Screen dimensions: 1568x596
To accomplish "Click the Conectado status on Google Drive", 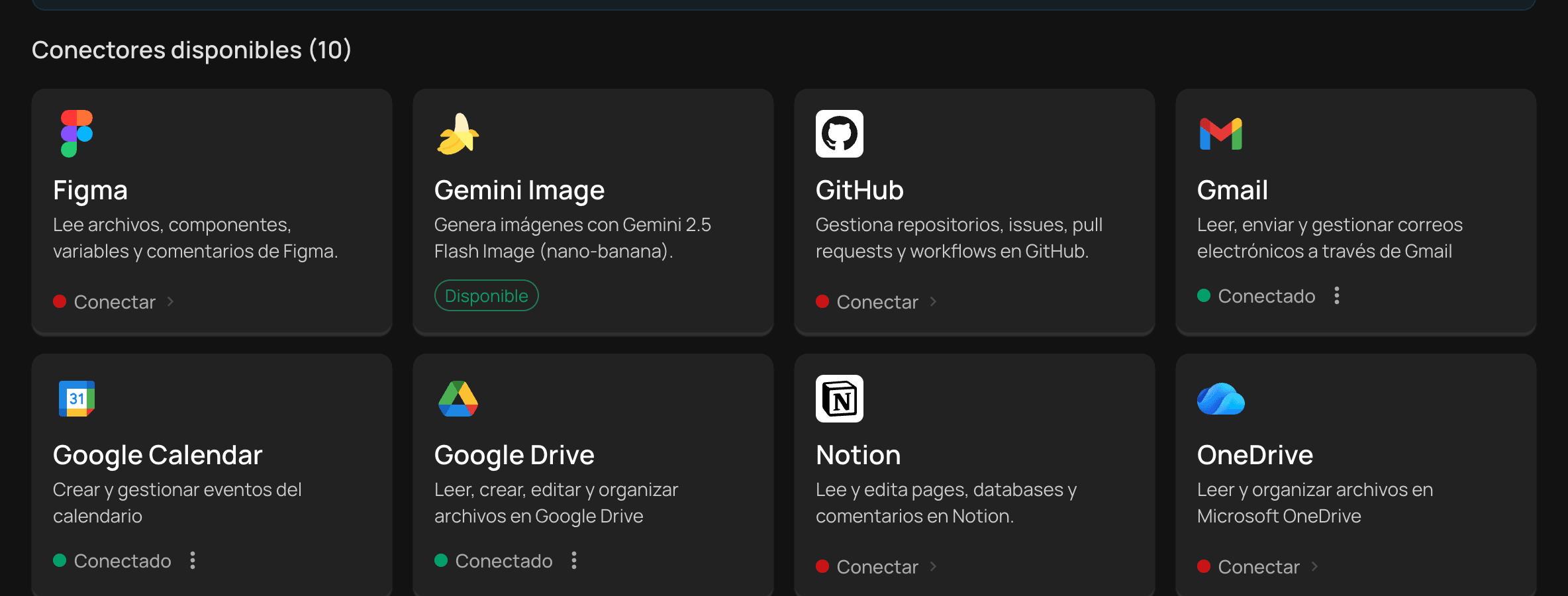I will tap(504, 561).
